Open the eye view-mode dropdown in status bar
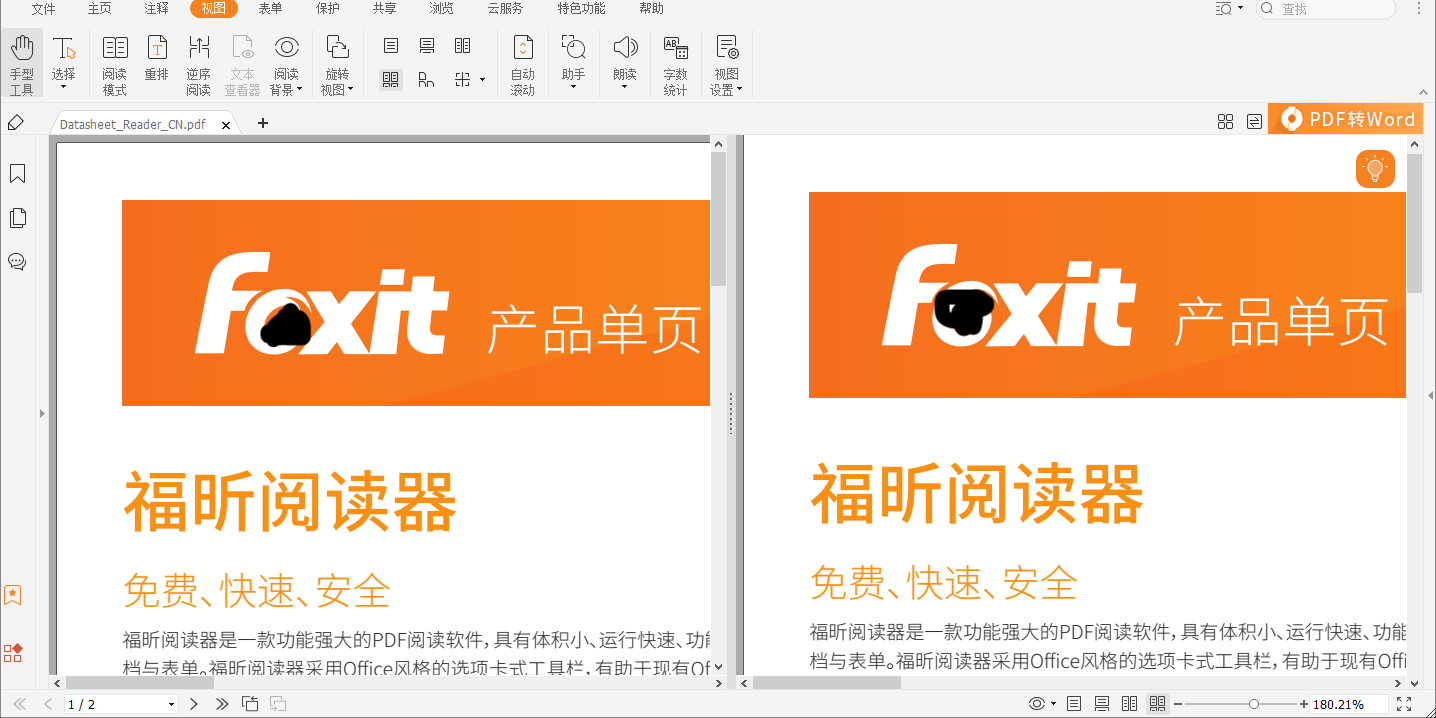1436x718 pixels. tap(1042, 704)
